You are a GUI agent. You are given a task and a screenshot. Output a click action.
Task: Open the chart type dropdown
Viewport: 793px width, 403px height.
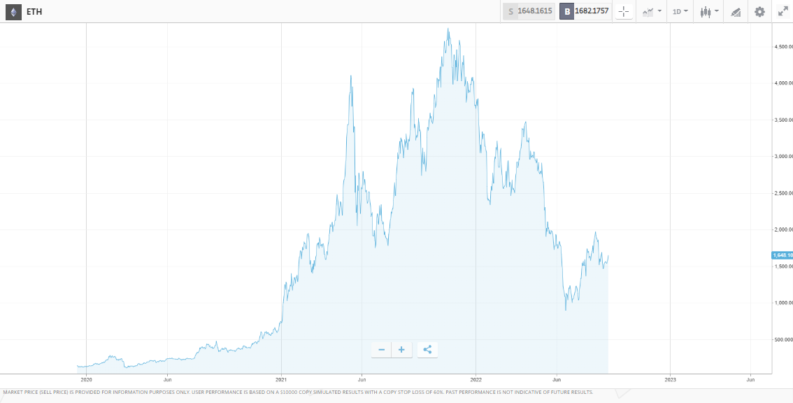[x=650, y=12]
